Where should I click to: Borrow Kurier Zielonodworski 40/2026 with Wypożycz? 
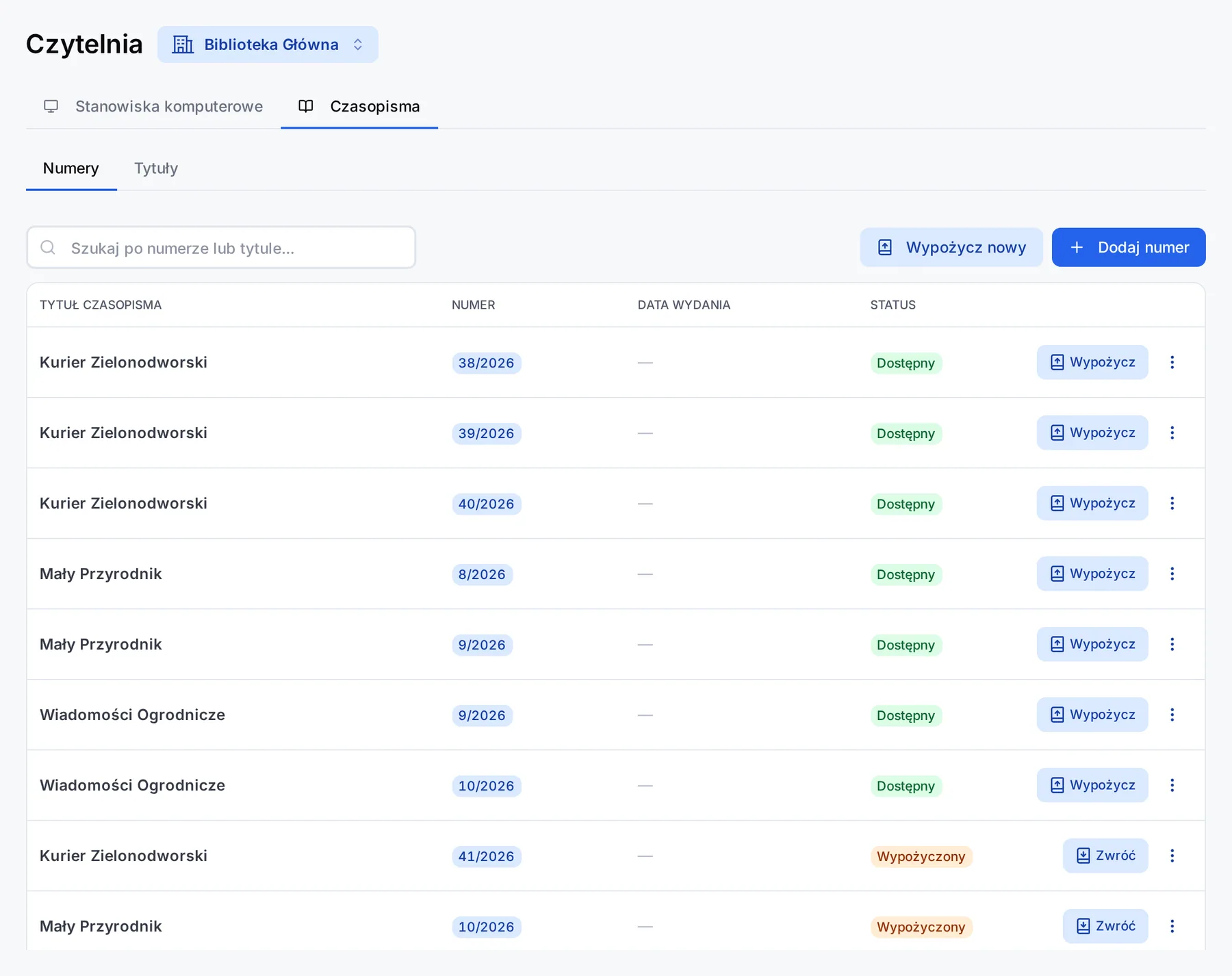point(1092,503)
